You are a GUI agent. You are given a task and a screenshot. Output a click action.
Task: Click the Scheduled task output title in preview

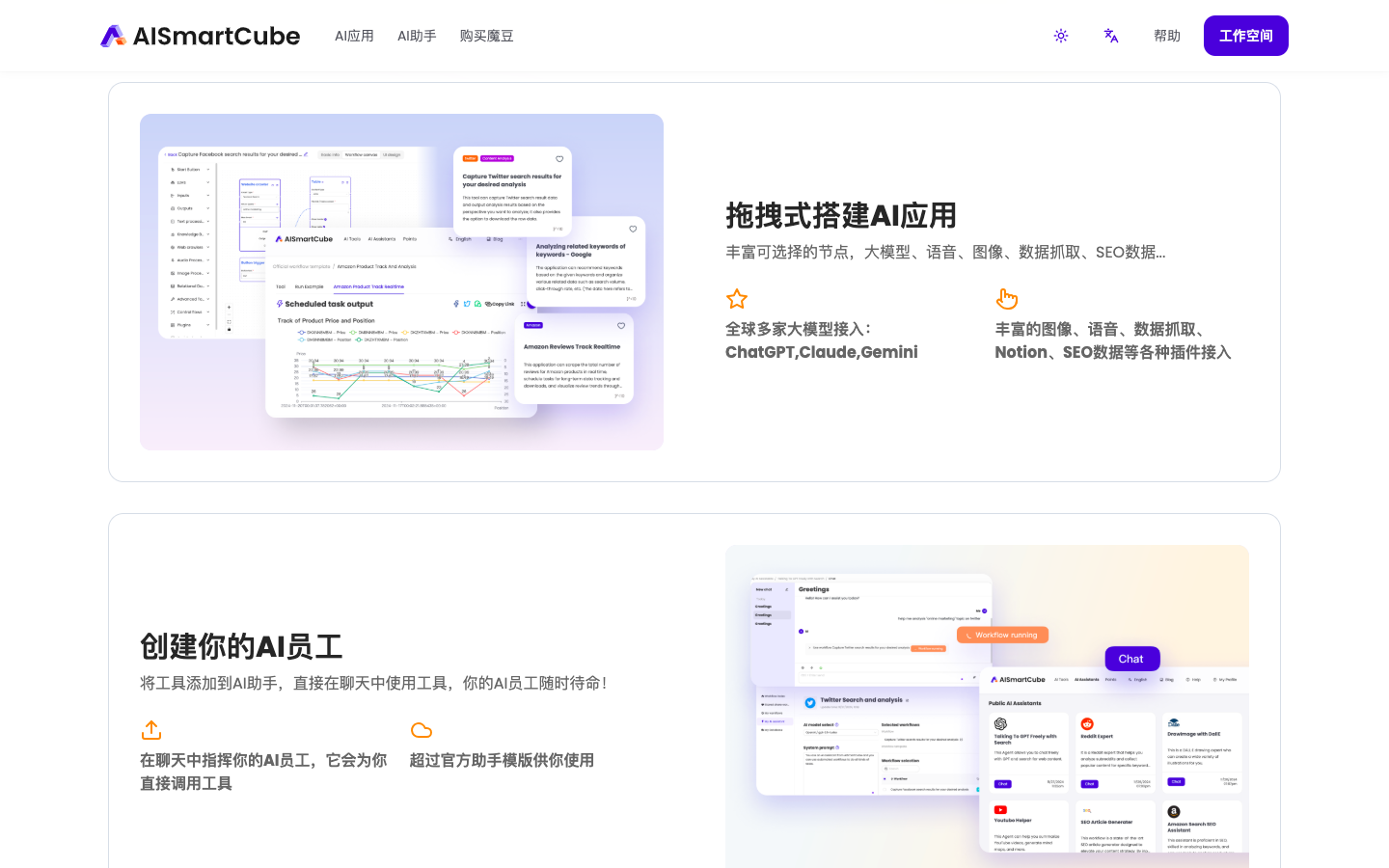[329, 304]
